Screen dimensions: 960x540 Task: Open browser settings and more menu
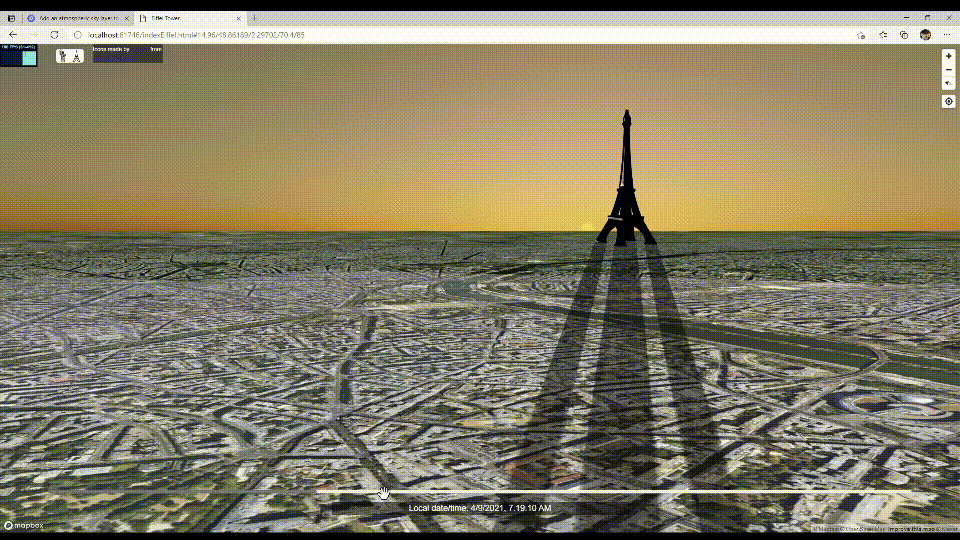click(x=947, y=35)
